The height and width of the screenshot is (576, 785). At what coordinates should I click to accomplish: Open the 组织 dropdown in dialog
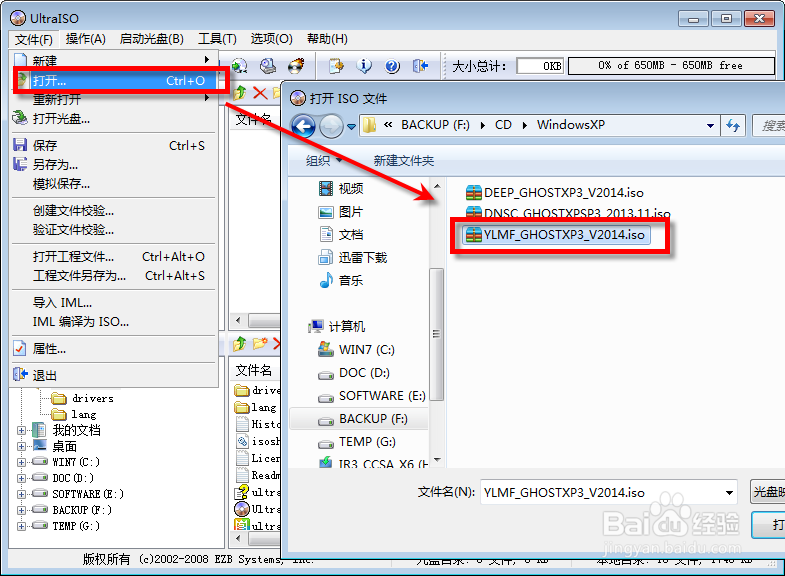coord(324,161)
